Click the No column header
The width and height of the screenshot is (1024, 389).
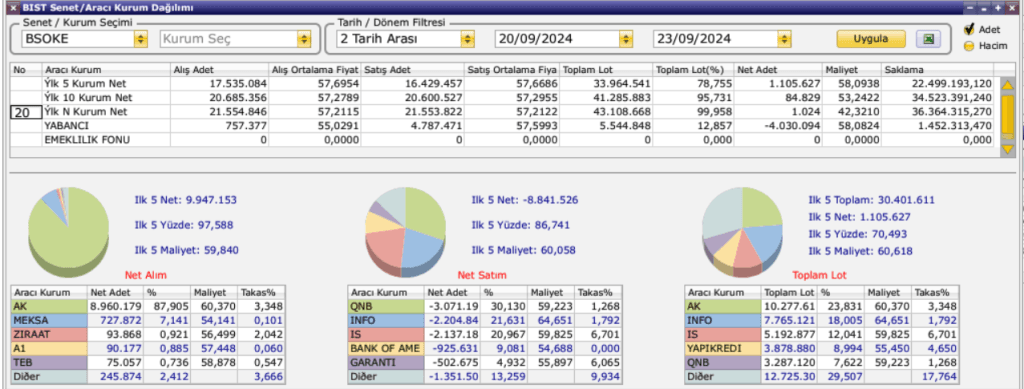[26, 69]
